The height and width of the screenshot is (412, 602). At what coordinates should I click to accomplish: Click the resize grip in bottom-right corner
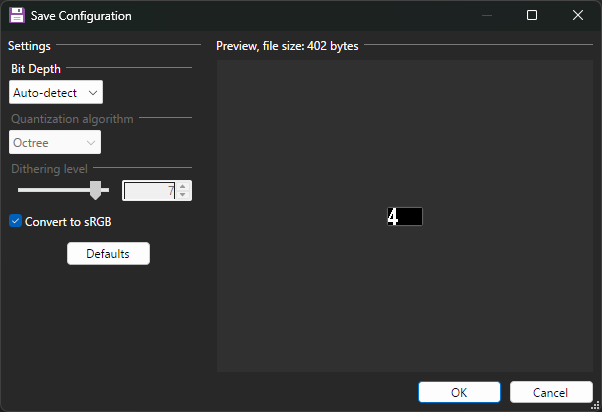(x=596, y=406)
